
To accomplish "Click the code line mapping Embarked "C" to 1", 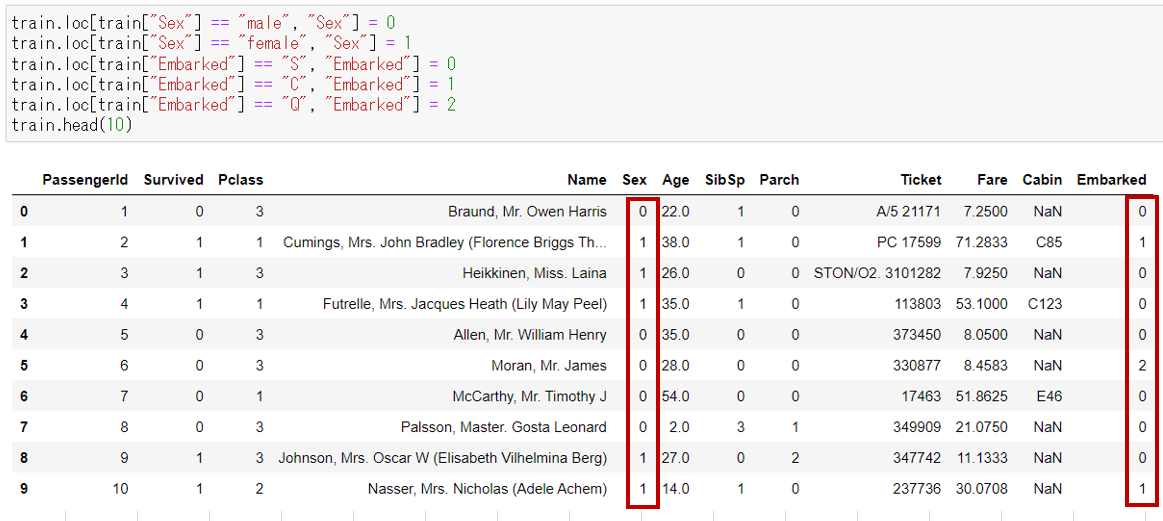I will 233,85.
